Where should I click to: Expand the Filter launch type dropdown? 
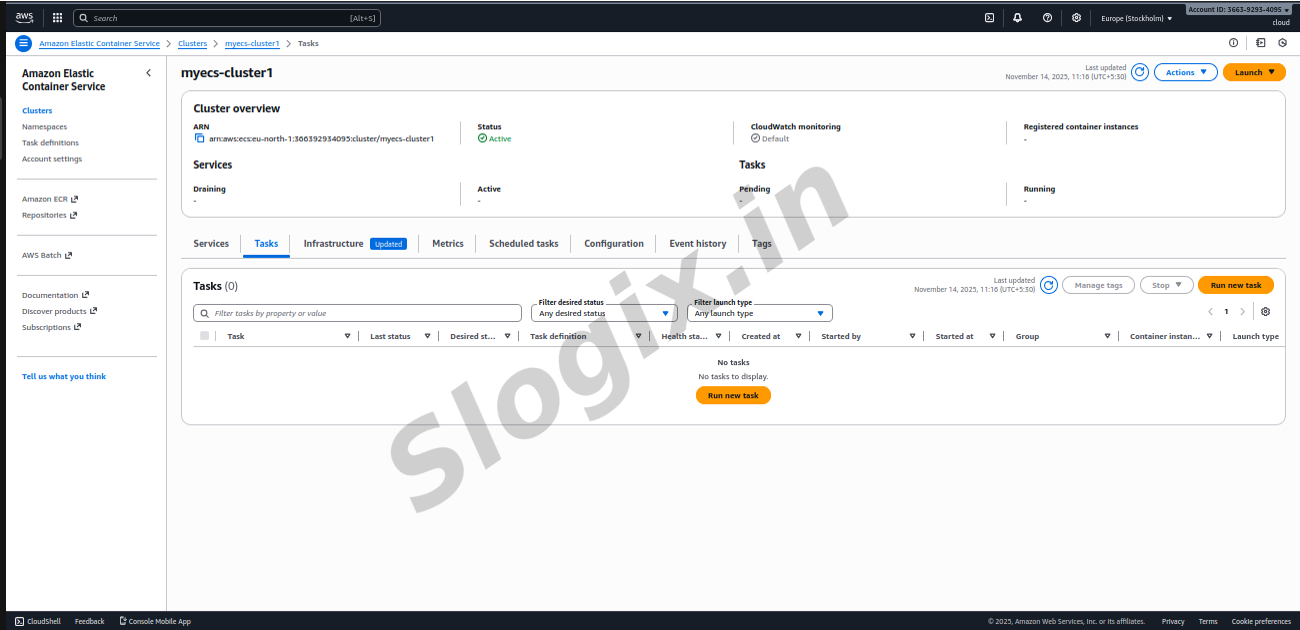pos(759,313)
